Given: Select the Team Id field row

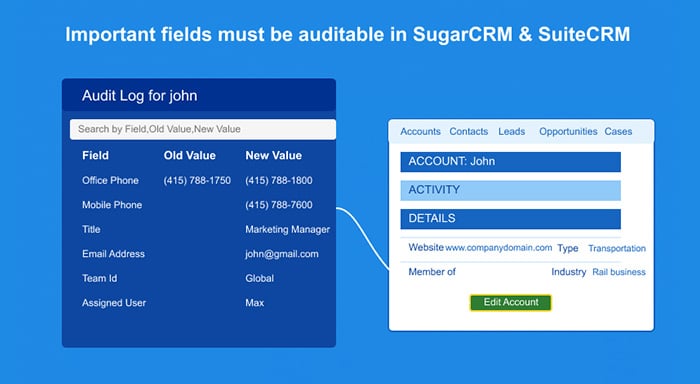Looking at the screenshot, I should click(x=100, y=278).
